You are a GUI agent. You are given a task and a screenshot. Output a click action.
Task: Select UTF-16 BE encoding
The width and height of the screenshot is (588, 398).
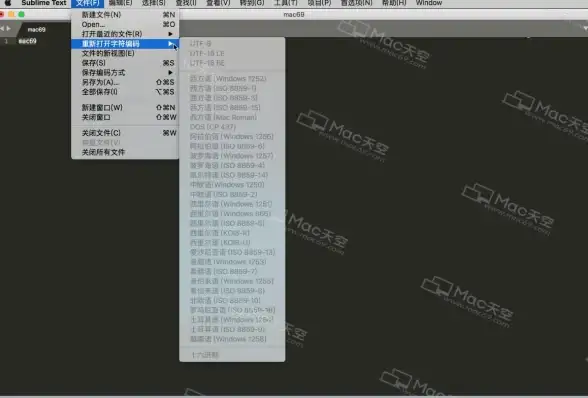[x=232, y=63]
